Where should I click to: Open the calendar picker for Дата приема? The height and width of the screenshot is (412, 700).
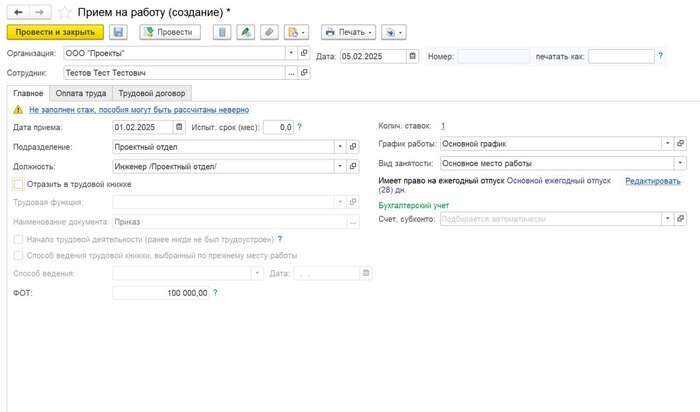pyautogui.click(x=180, y=127)
